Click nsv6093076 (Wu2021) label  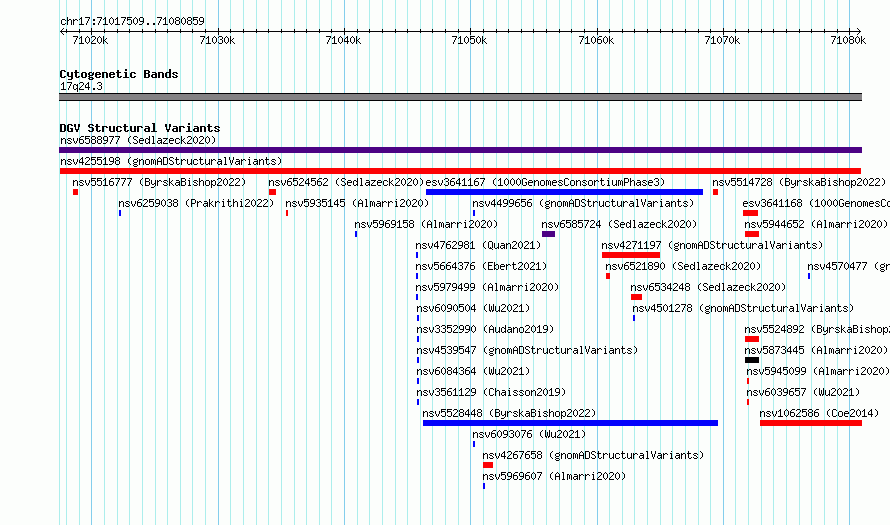529,434
